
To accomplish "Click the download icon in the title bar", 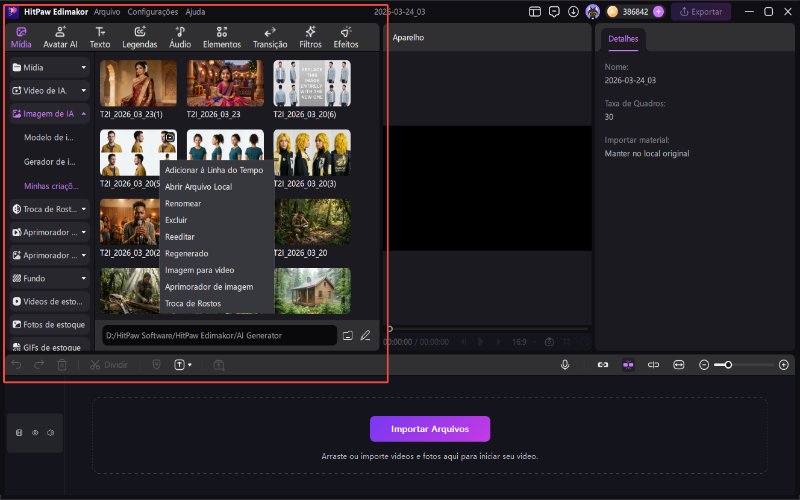I will tap(573, 12).
